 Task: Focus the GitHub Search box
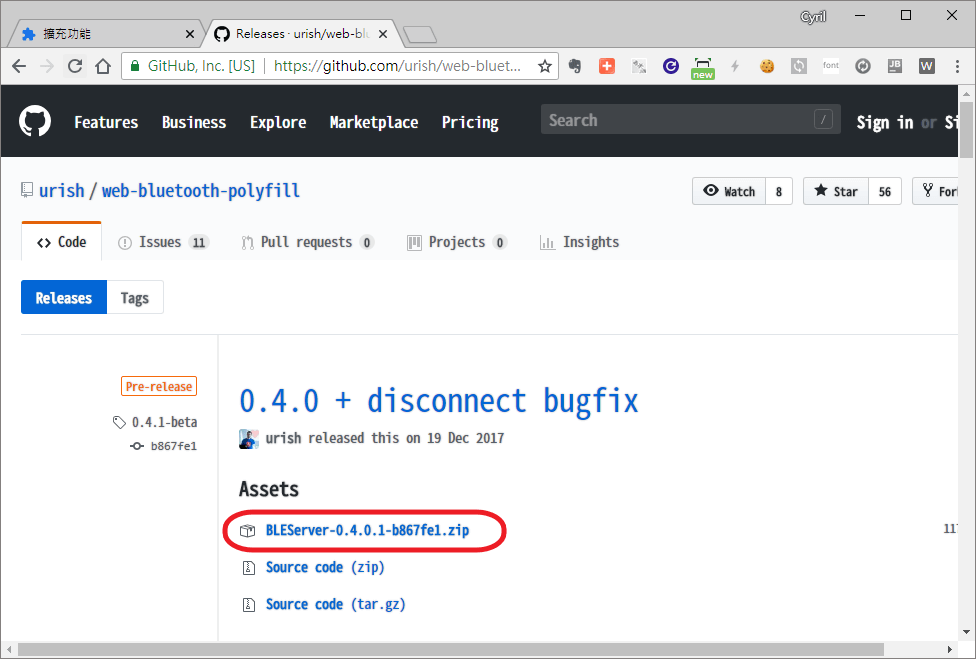690,119
